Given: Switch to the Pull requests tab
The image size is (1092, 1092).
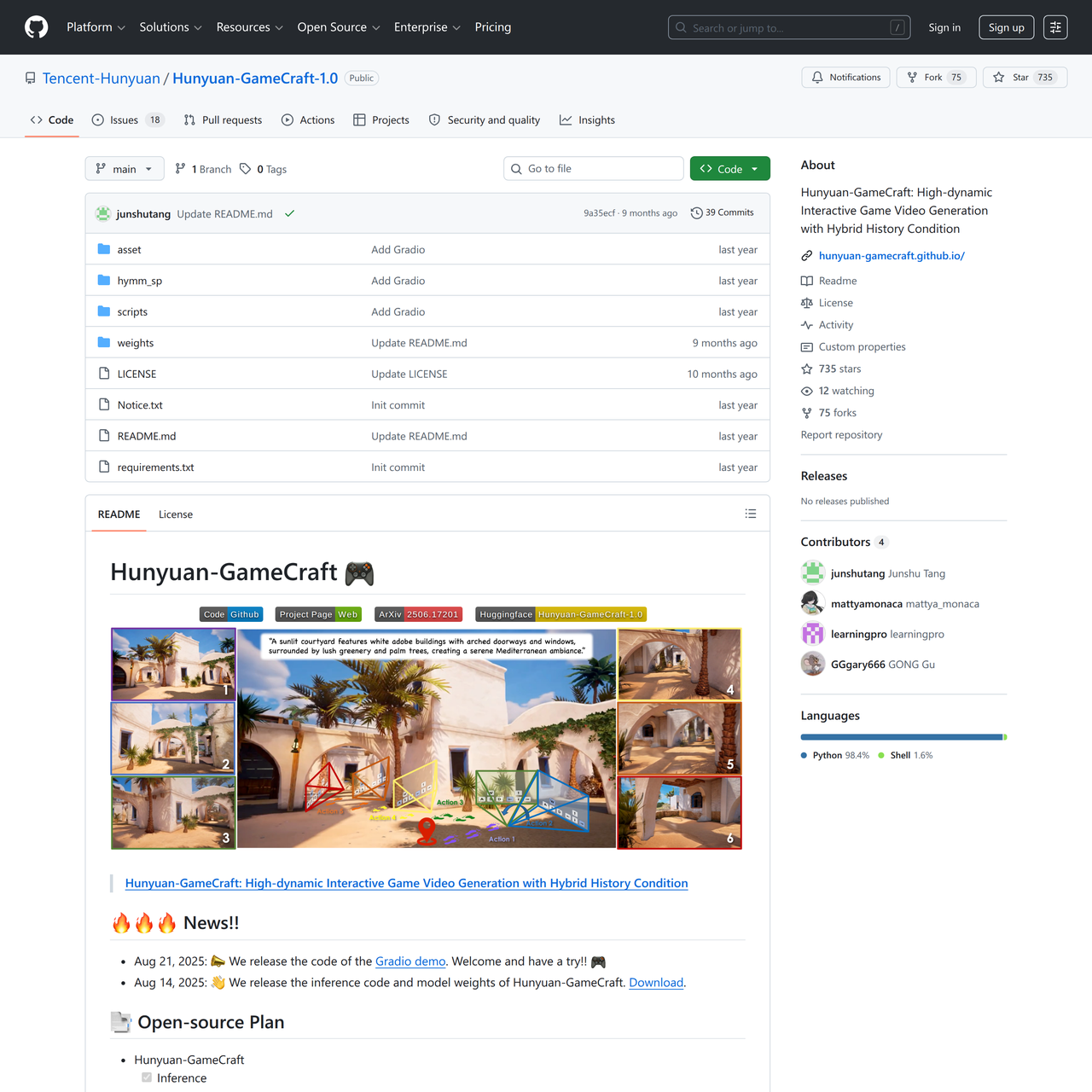Looking at the screenshot, I should pos(223,120).
